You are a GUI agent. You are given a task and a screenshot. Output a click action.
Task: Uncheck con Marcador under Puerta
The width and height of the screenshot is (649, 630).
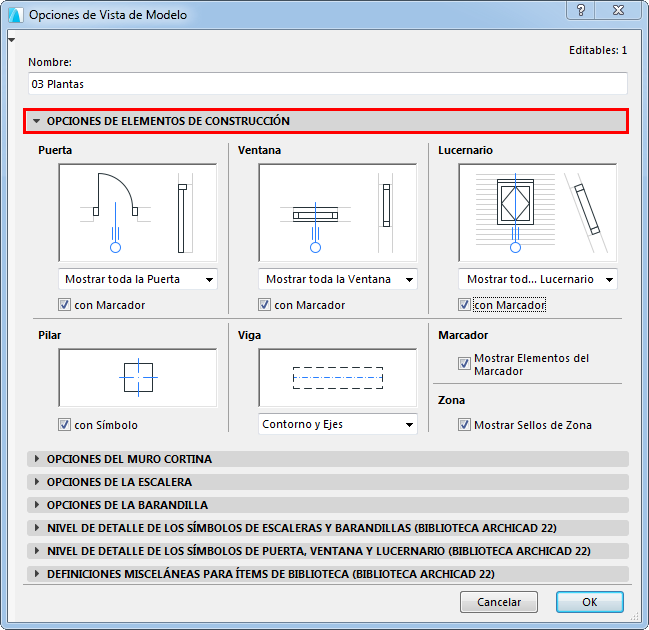coord(64,305)
